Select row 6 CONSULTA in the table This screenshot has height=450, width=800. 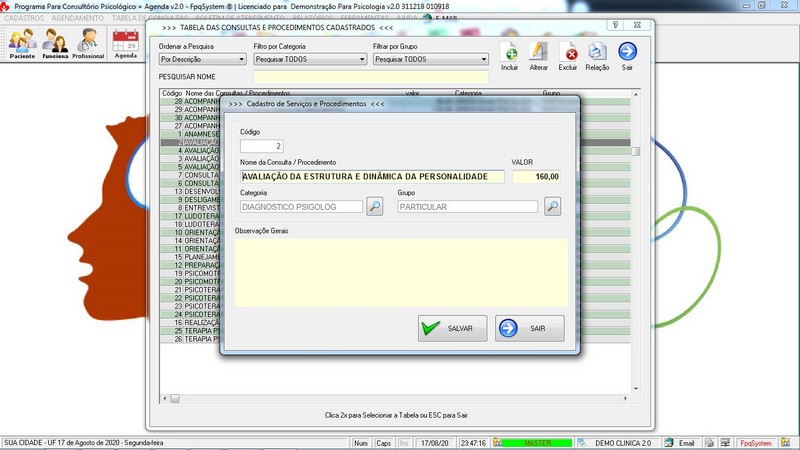pyautogui.click(x=190, y=183)
